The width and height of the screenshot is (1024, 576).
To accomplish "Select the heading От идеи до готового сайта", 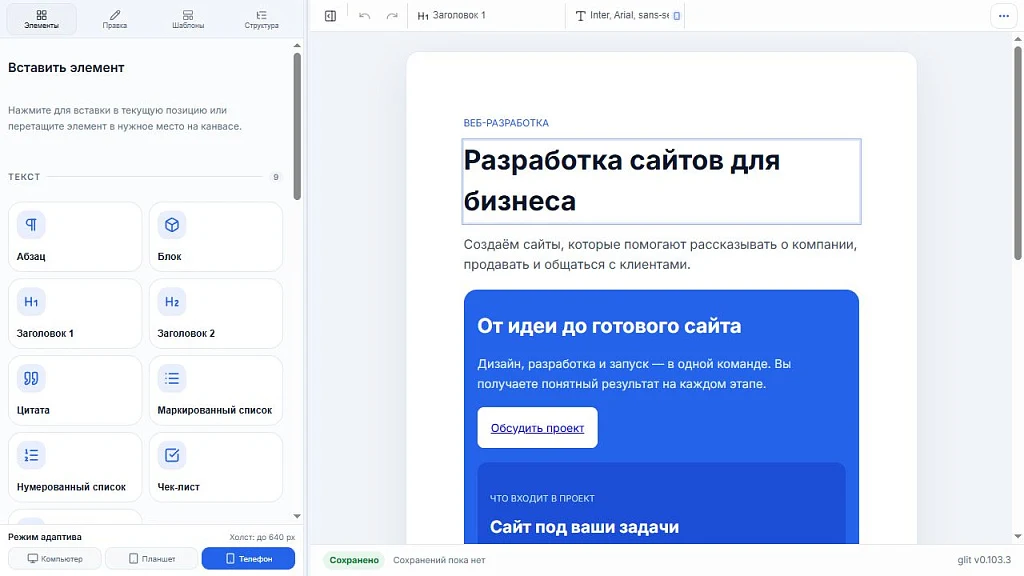I will (609, 326).
